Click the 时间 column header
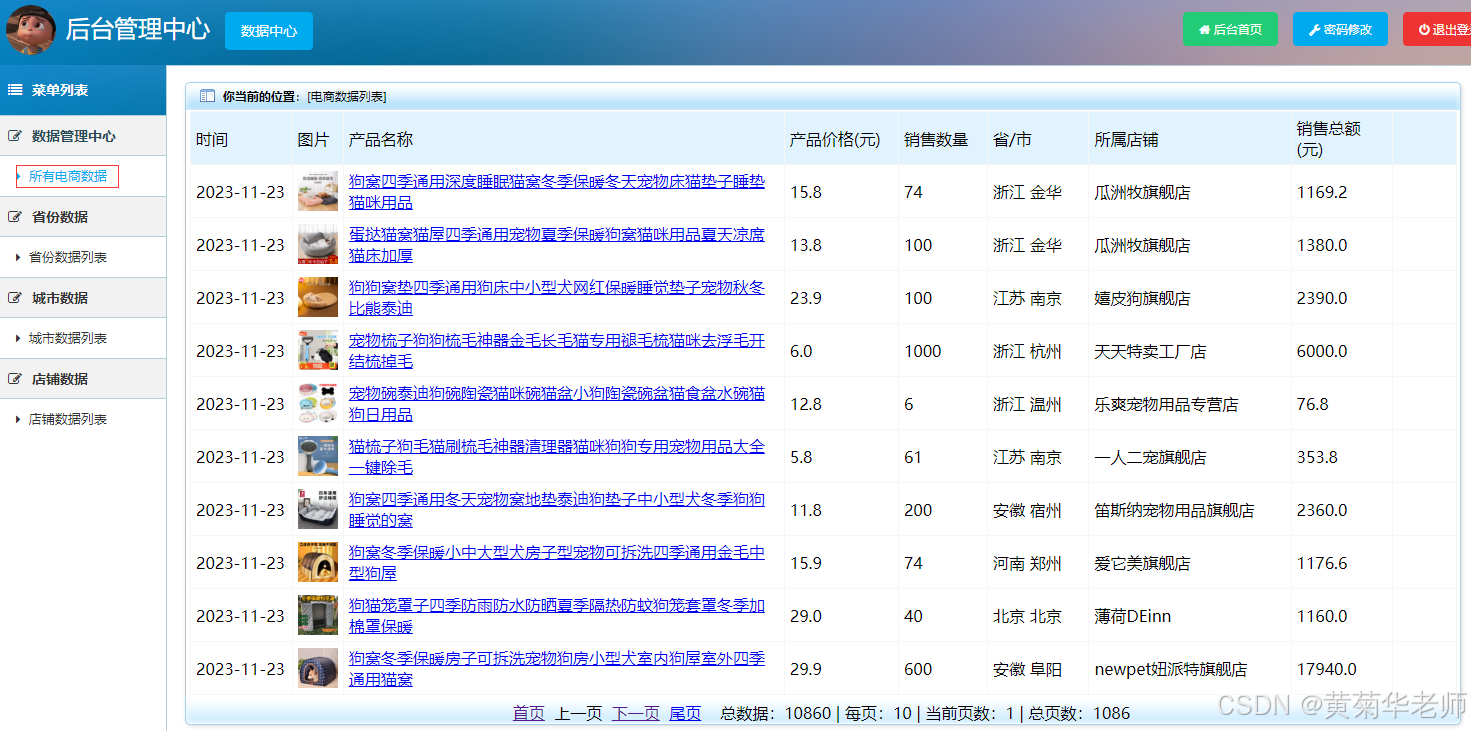The height and width of the screenshot is (731, 1471). point(212,140)
